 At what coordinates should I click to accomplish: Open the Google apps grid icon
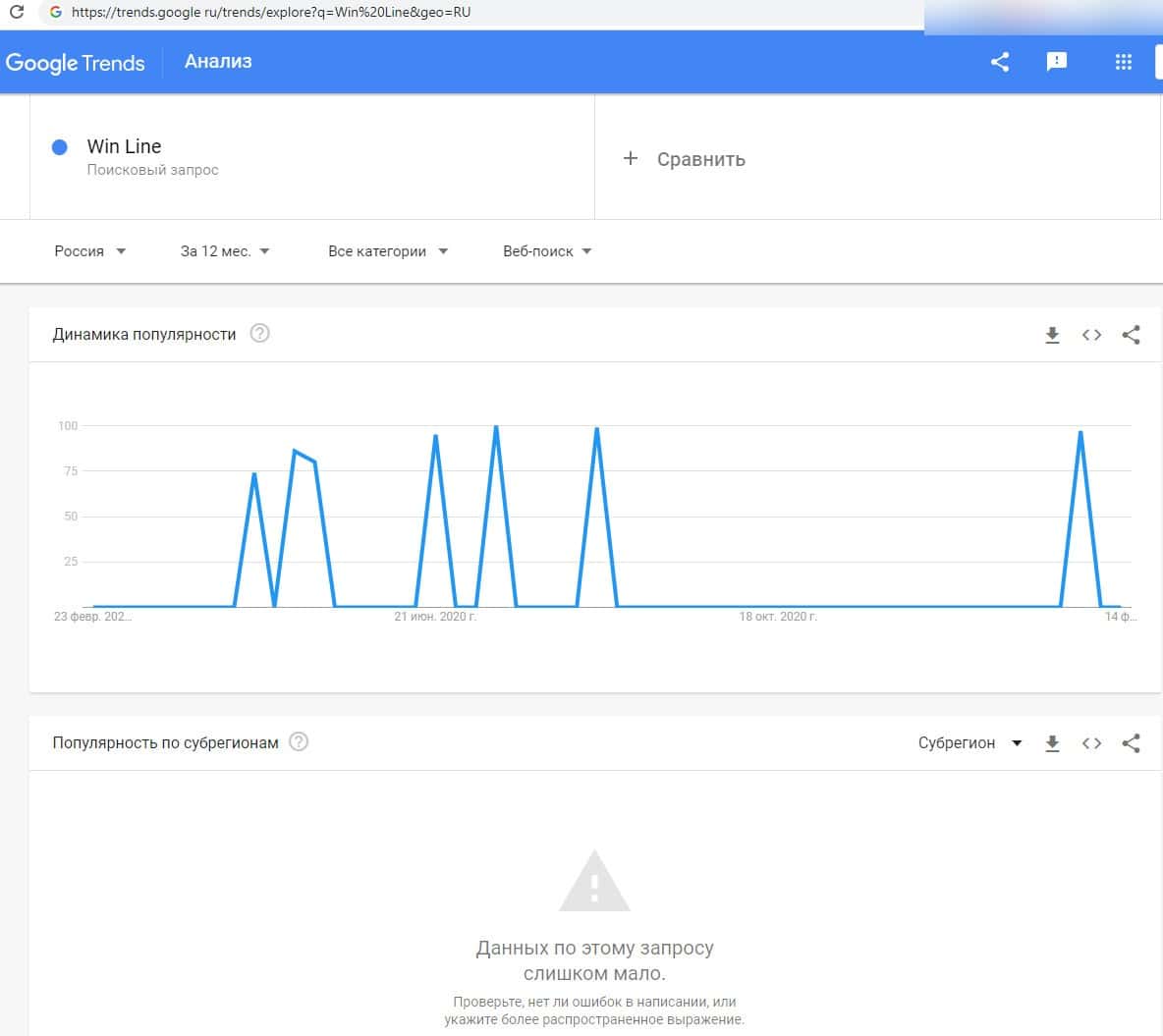click(1124, 62)
